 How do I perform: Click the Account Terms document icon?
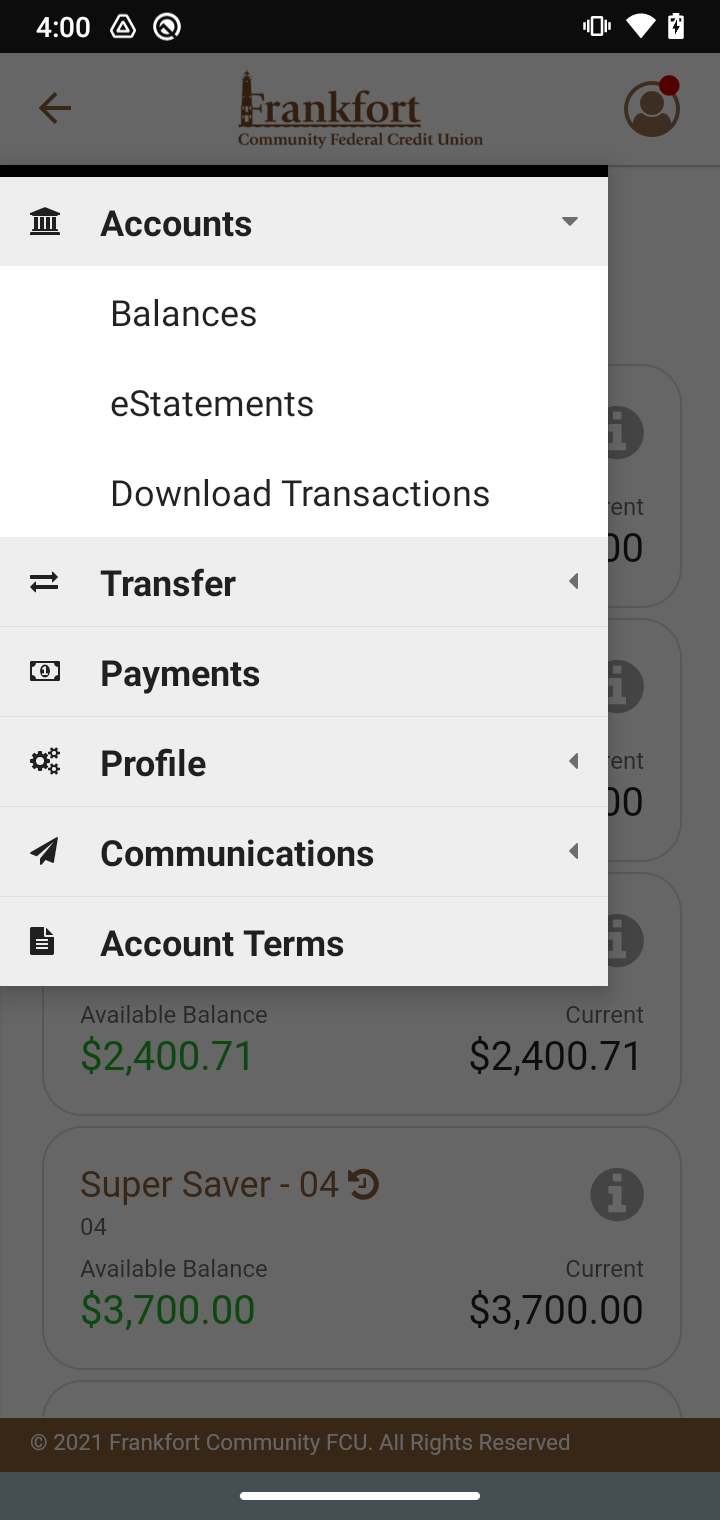pyautogui.click(x=42, y=942)
